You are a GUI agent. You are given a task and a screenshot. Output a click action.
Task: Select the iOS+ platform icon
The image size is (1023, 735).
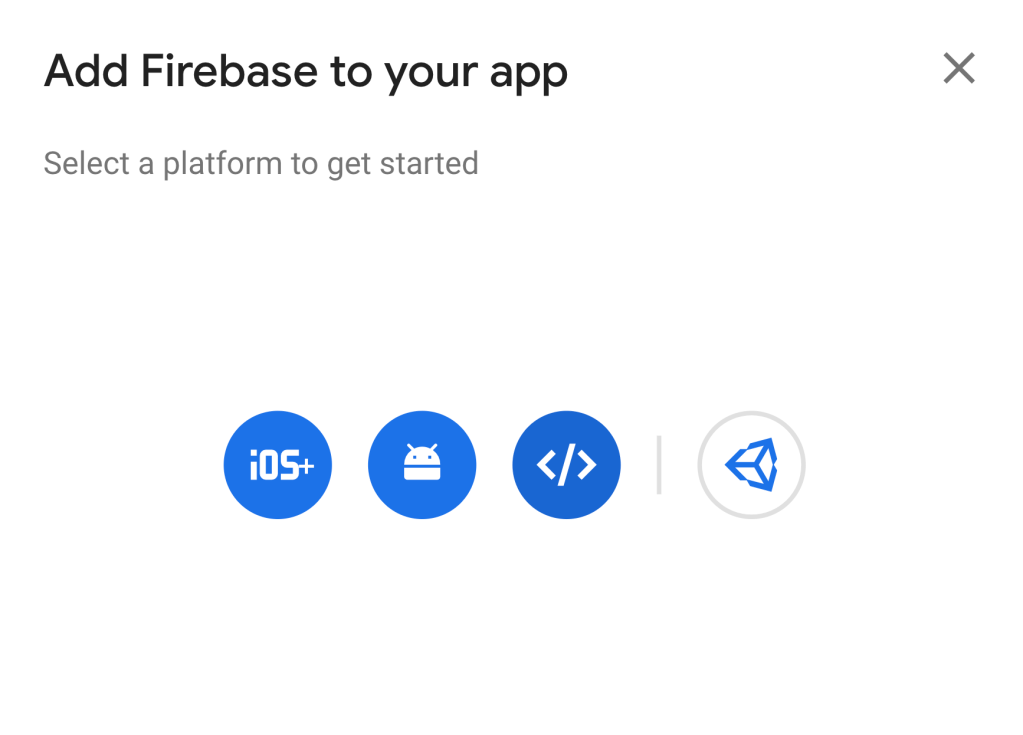pos(277,465)
